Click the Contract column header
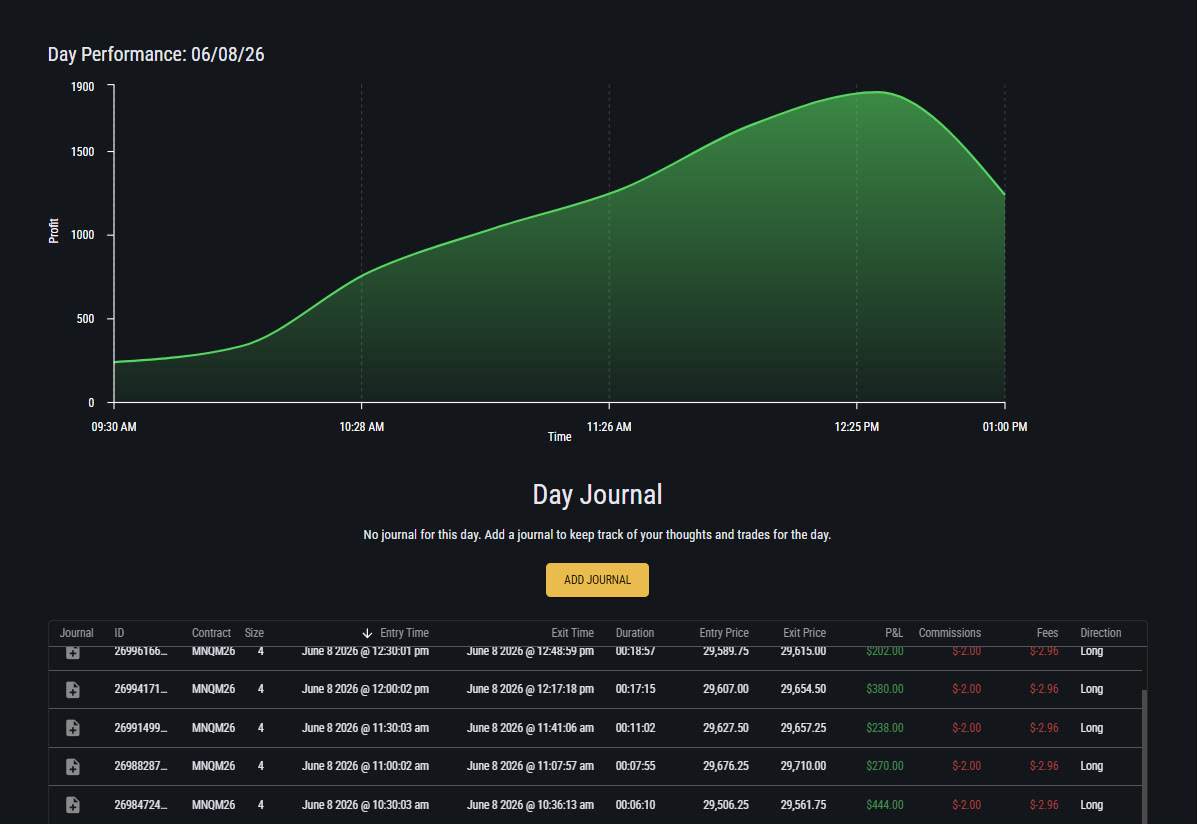Screen dimensions: 1197x824 click(211, 633)
